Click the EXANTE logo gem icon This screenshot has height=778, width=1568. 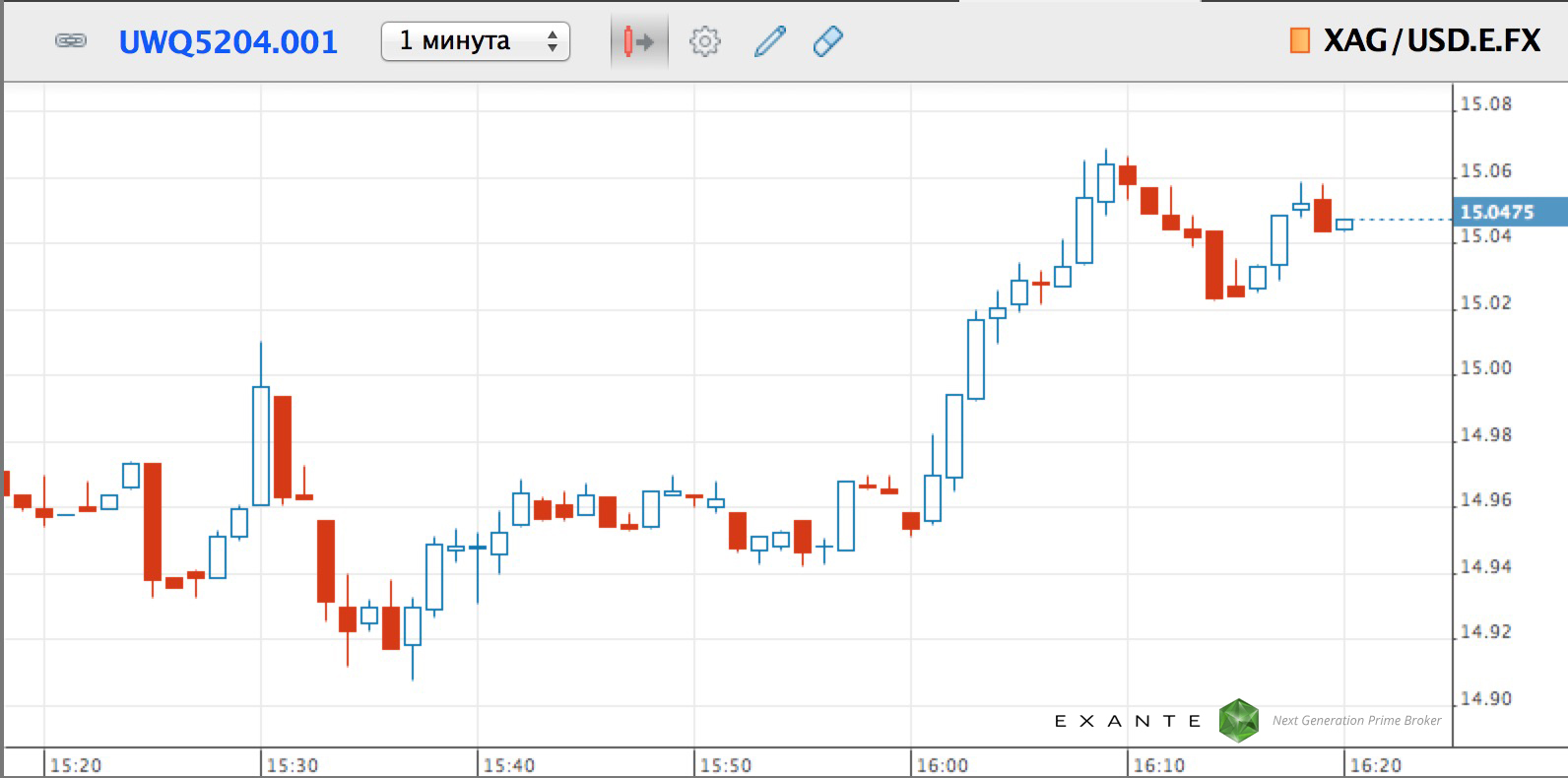pyautogui.click(x=1238, y=721)
